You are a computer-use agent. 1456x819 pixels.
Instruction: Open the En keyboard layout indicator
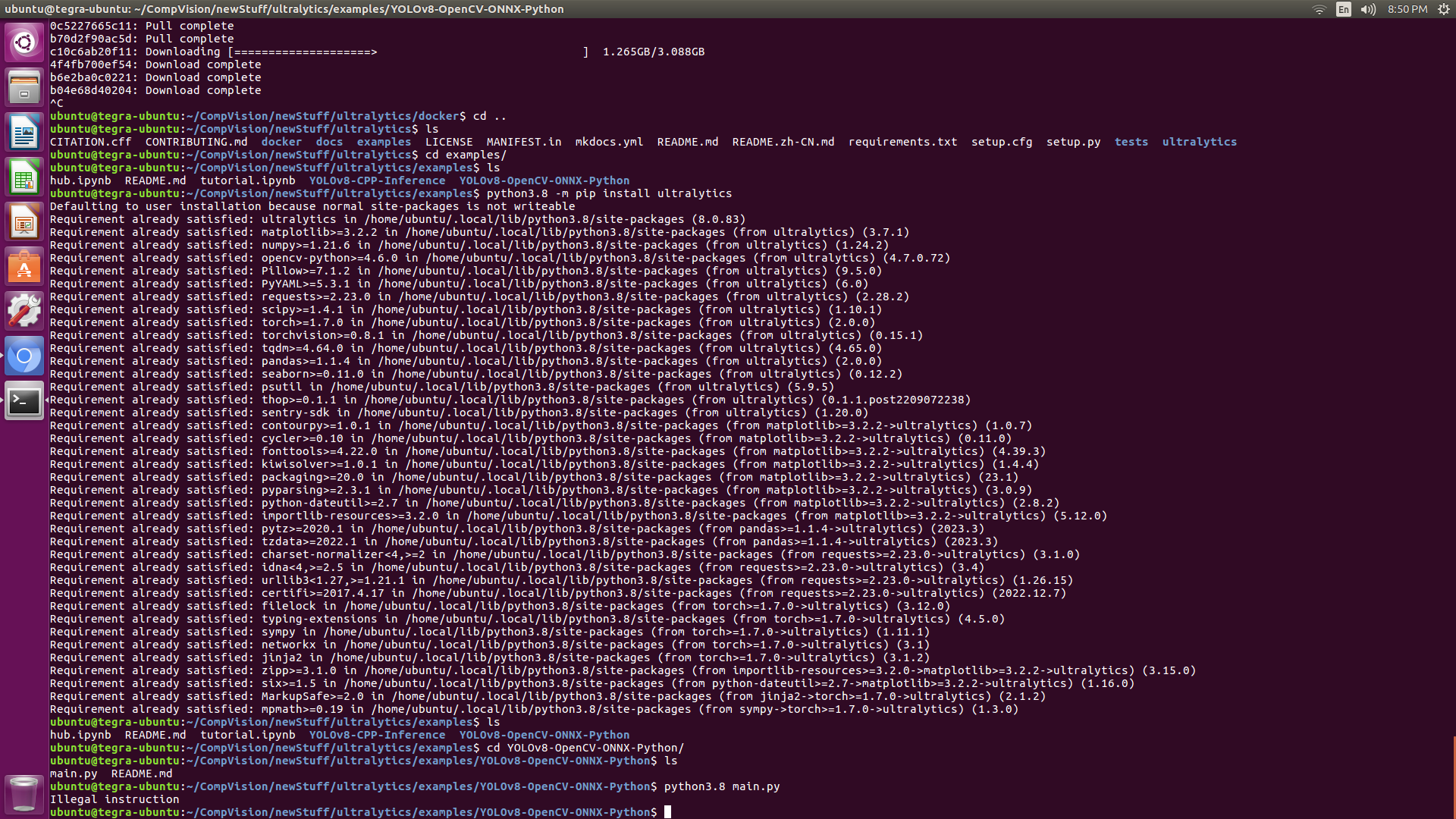point(1344,9)
